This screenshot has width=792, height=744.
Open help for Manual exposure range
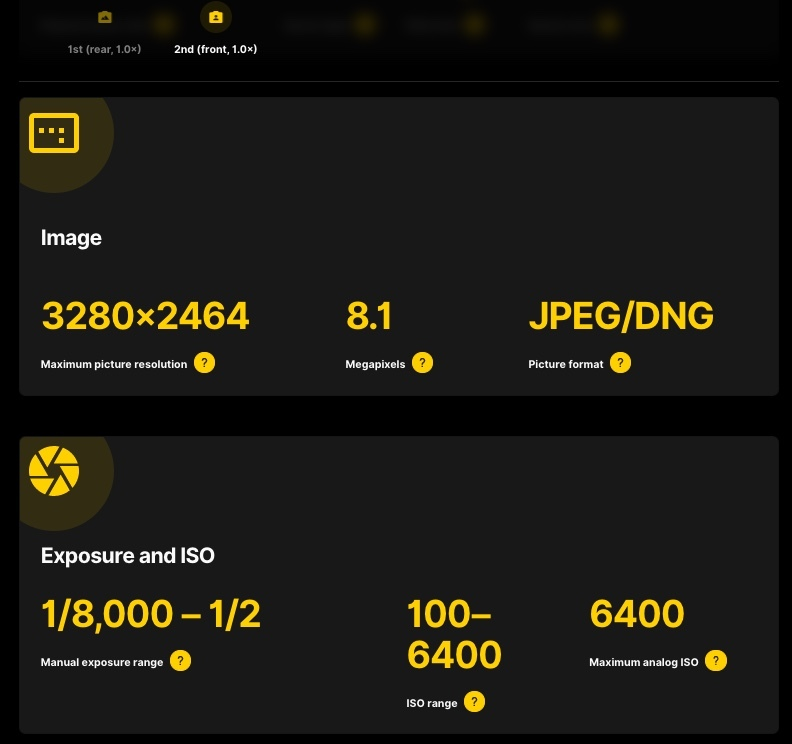[x=180, y=661]
